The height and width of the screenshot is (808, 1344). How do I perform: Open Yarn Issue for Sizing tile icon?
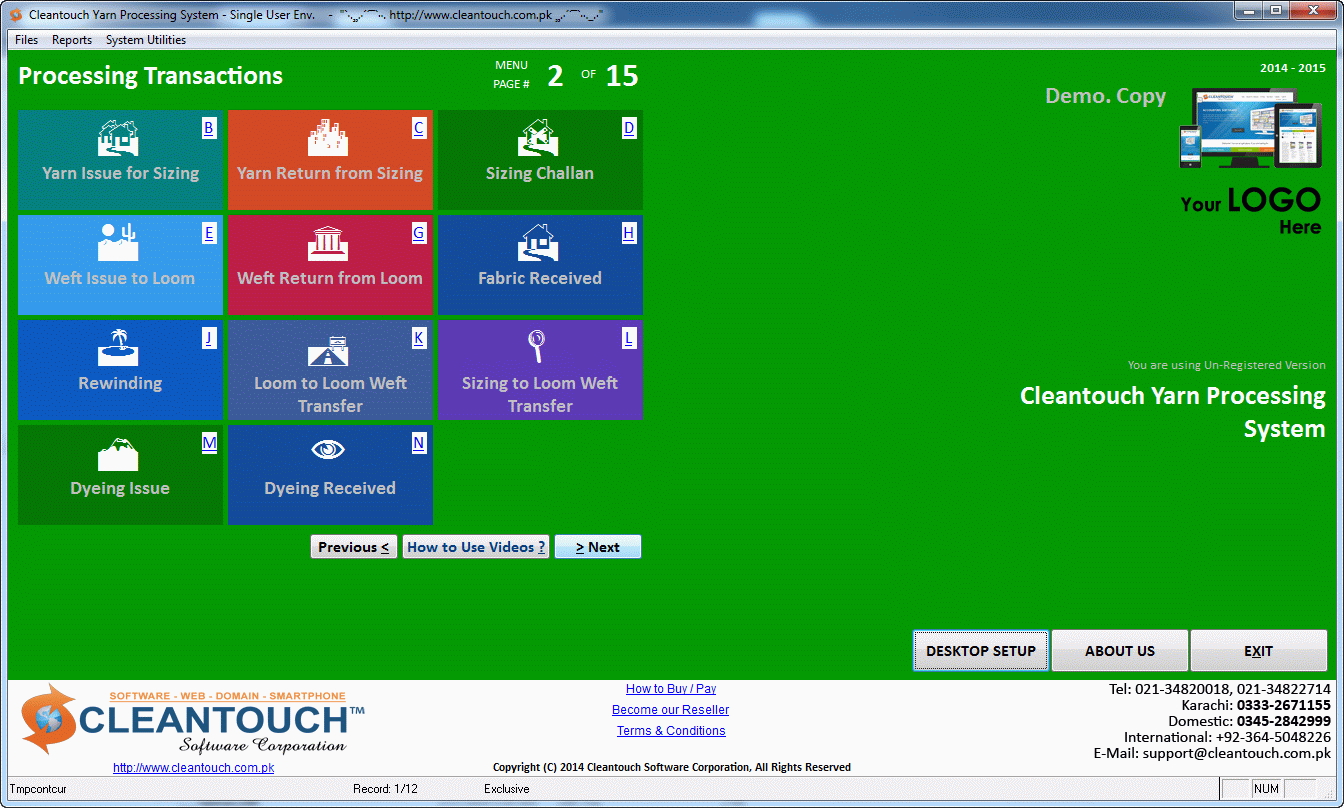coord(118,138)
